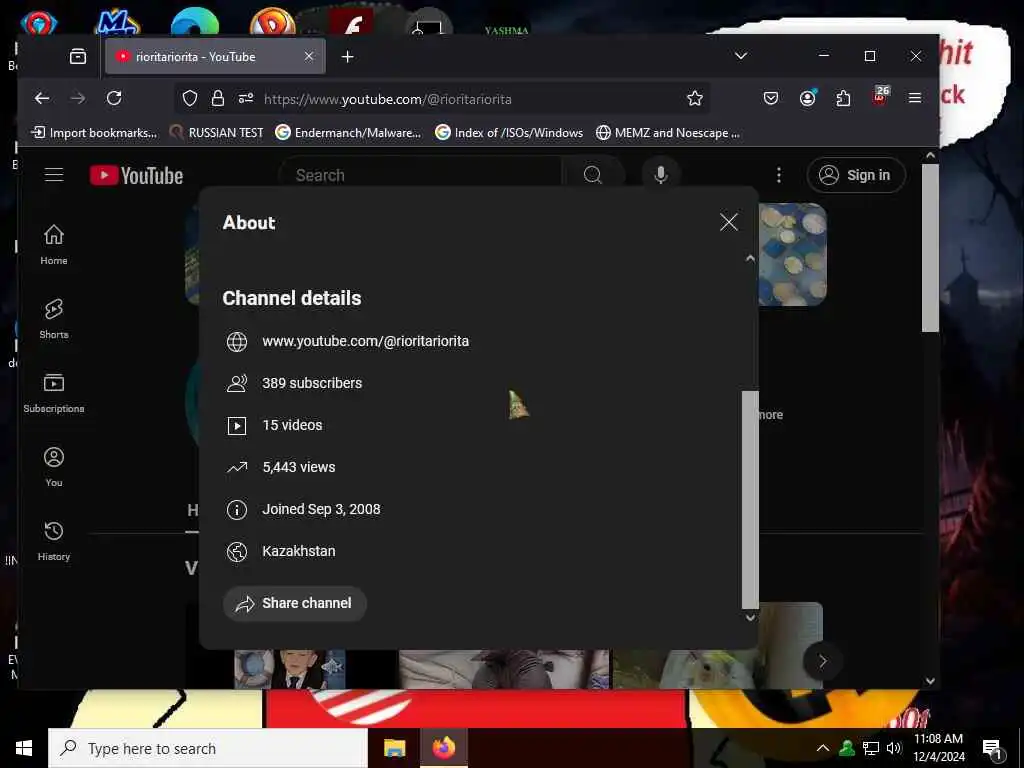
Task: Open File Explorer from taskbar
Action: pos(394,748)
